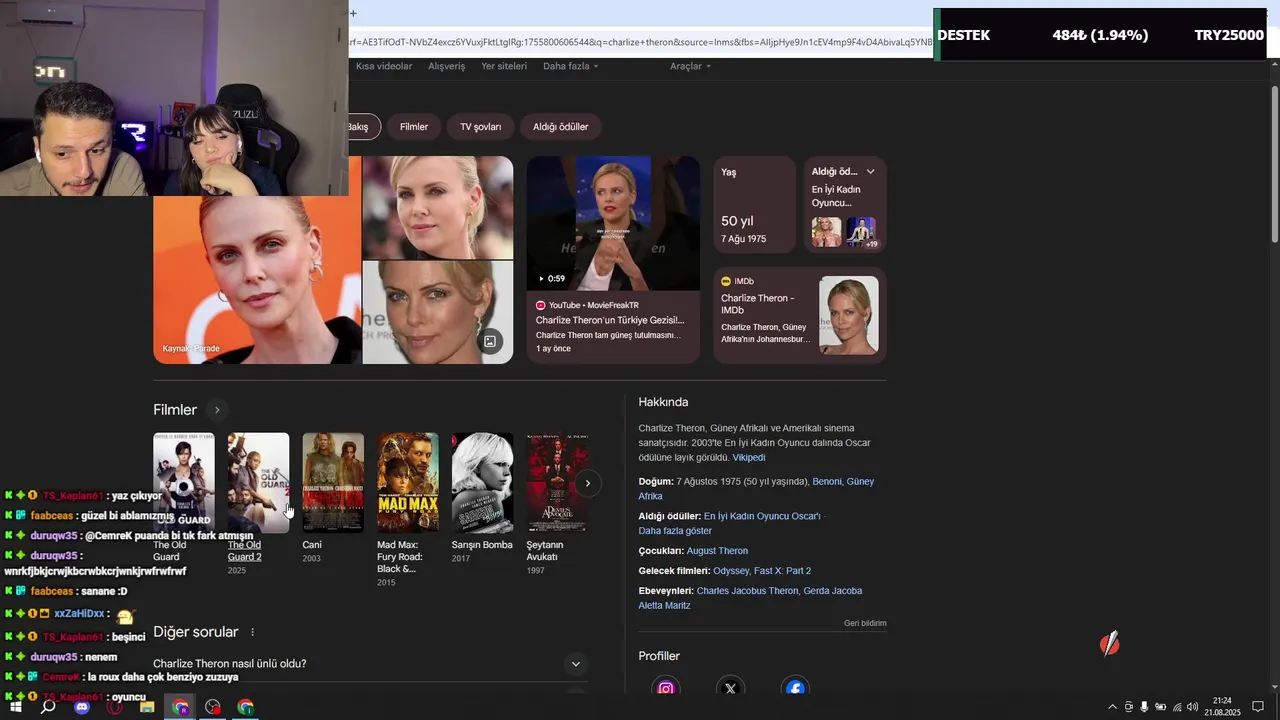Click the Geri bildirim feedback link

coord(865,623)
